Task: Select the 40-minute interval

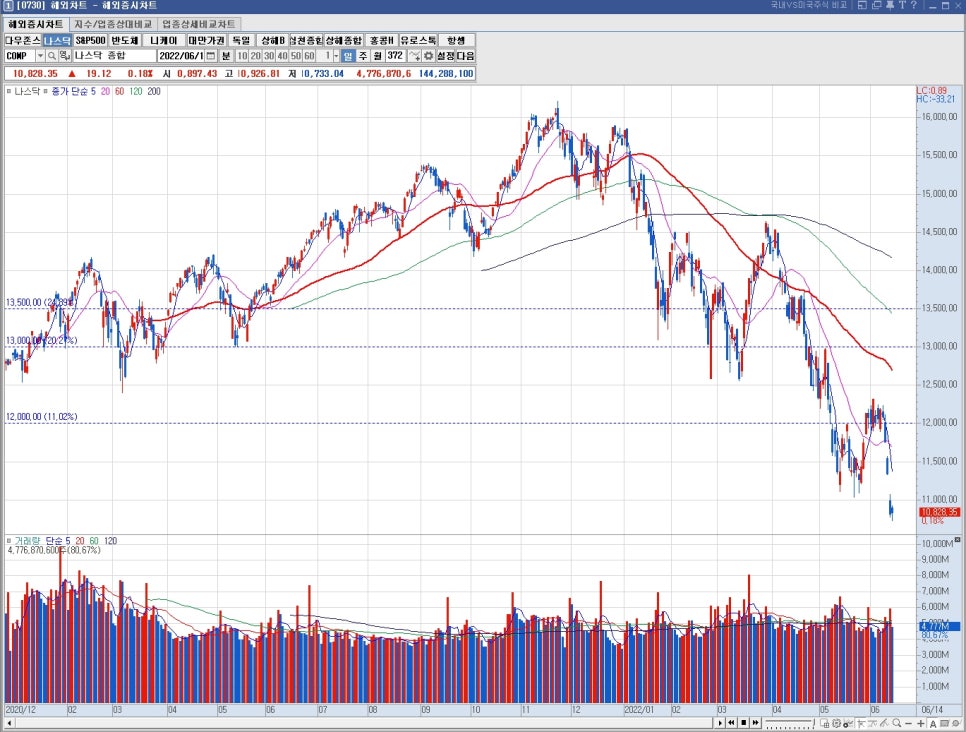Action: 282,56
